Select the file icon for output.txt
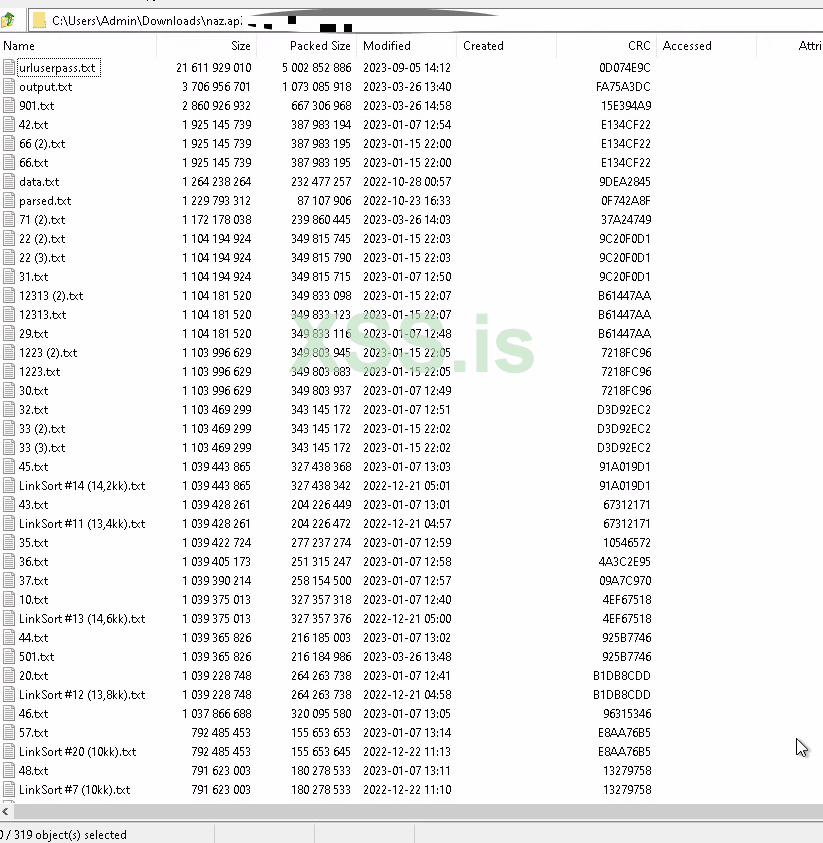The width and height of the screenshot is (823, 843). (9, 87)
